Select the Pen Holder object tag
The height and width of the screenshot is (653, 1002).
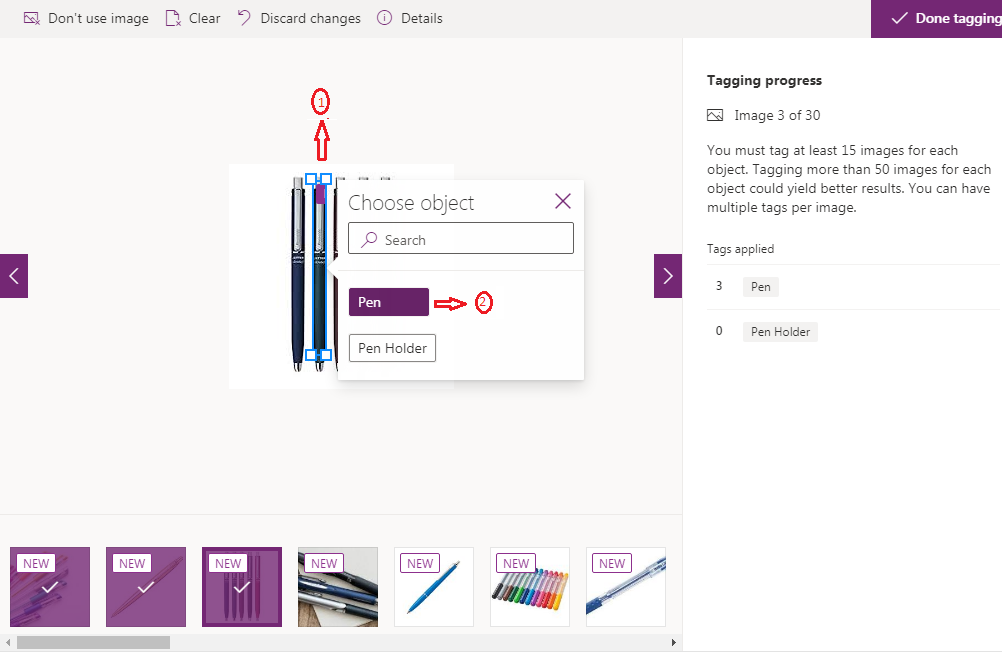pos(392,348)
